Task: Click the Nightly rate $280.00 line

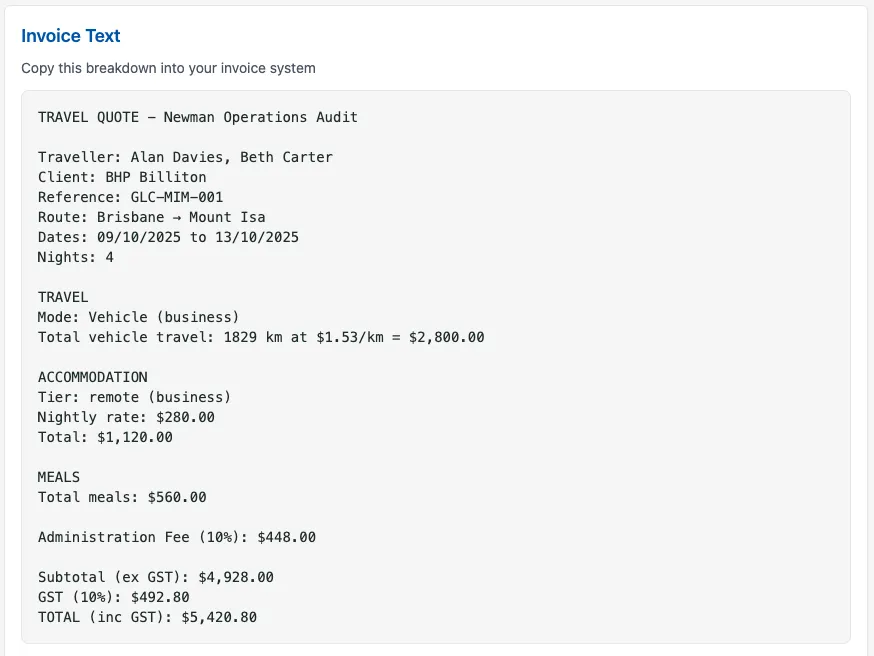Action: [x=126, y=417]
